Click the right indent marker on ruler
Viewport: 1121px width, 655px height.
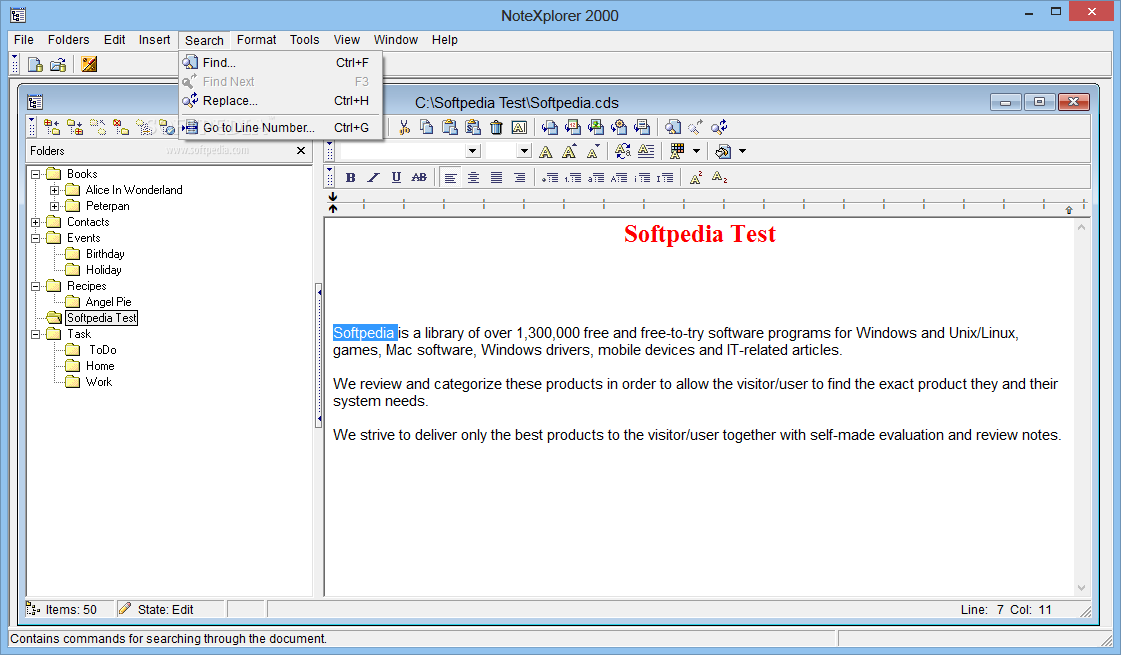click(1069, 210)
